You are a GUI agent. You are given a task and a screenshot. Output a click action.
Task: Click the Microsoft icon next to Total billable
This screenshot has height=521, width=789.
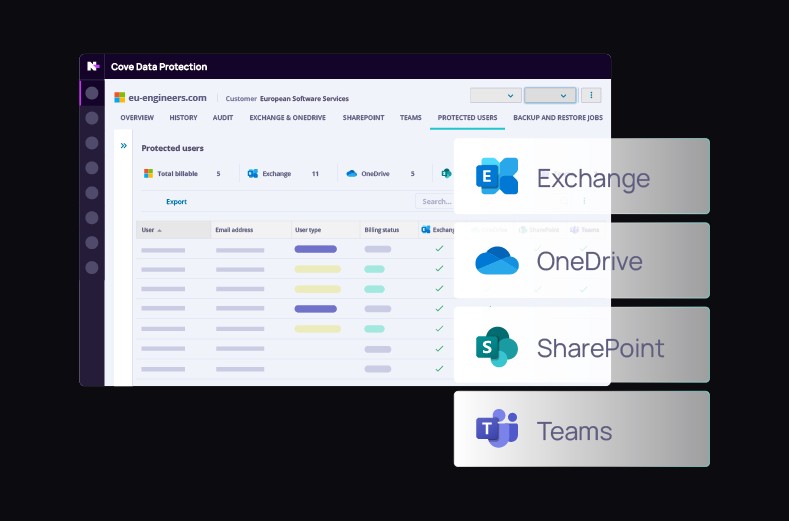148,174
